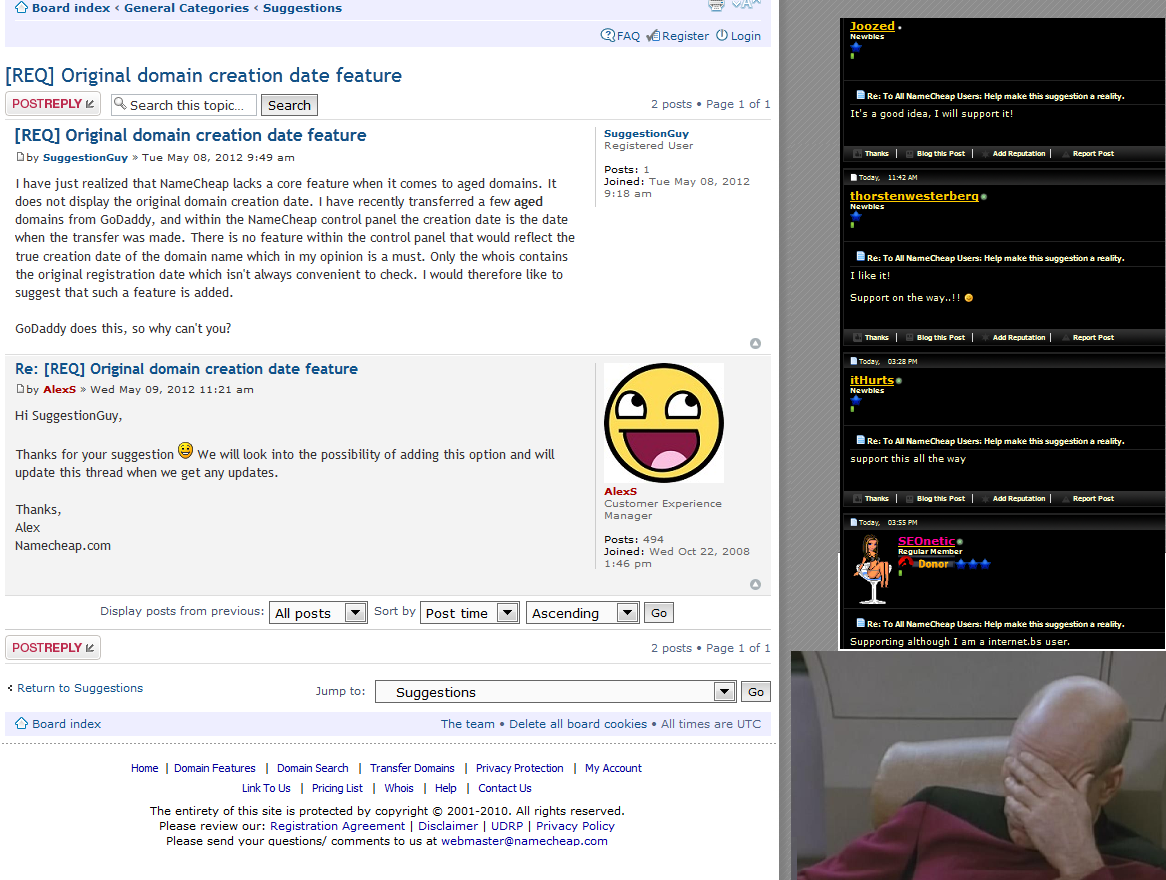Viewport: 1166px width, 880px height.
Task: Click Go button next to Jump to
Action: click(756, 692)
